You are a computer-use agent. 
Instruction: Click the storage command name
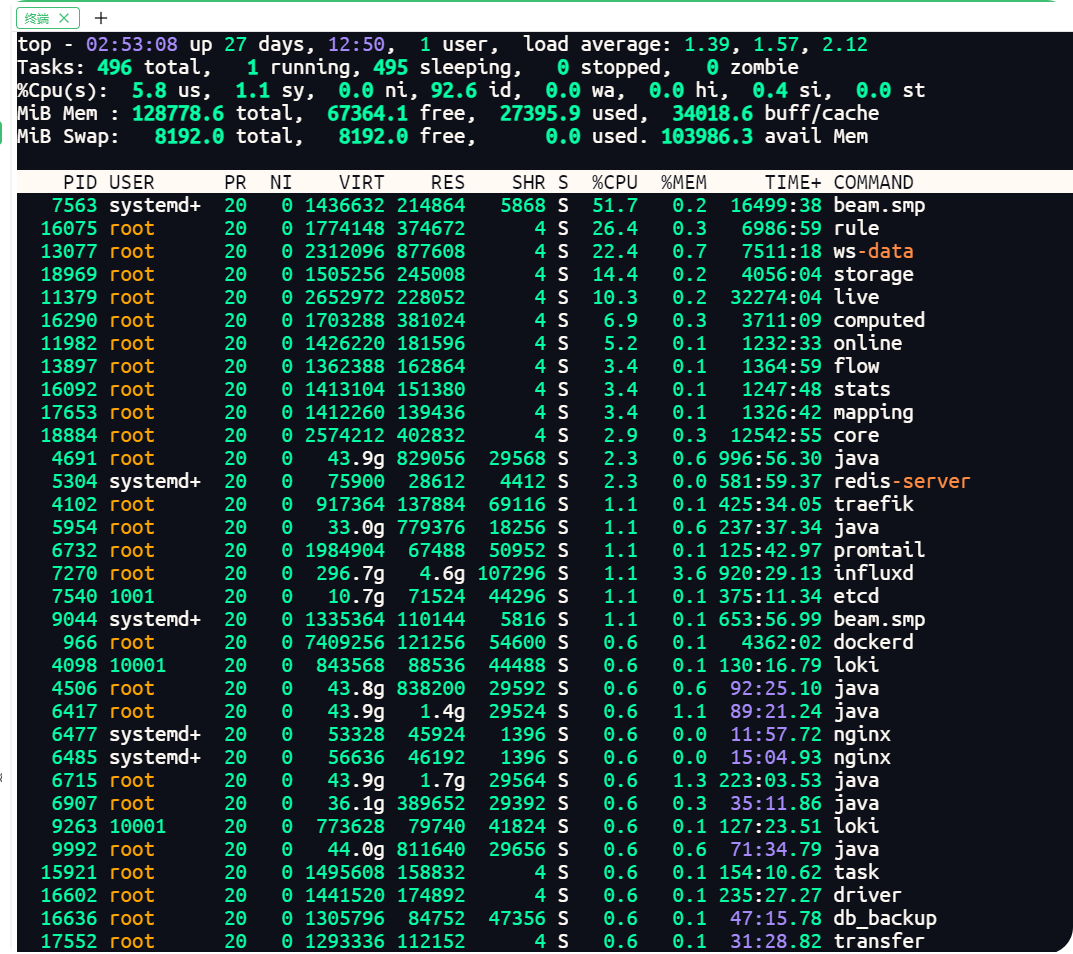click(873, 274)
